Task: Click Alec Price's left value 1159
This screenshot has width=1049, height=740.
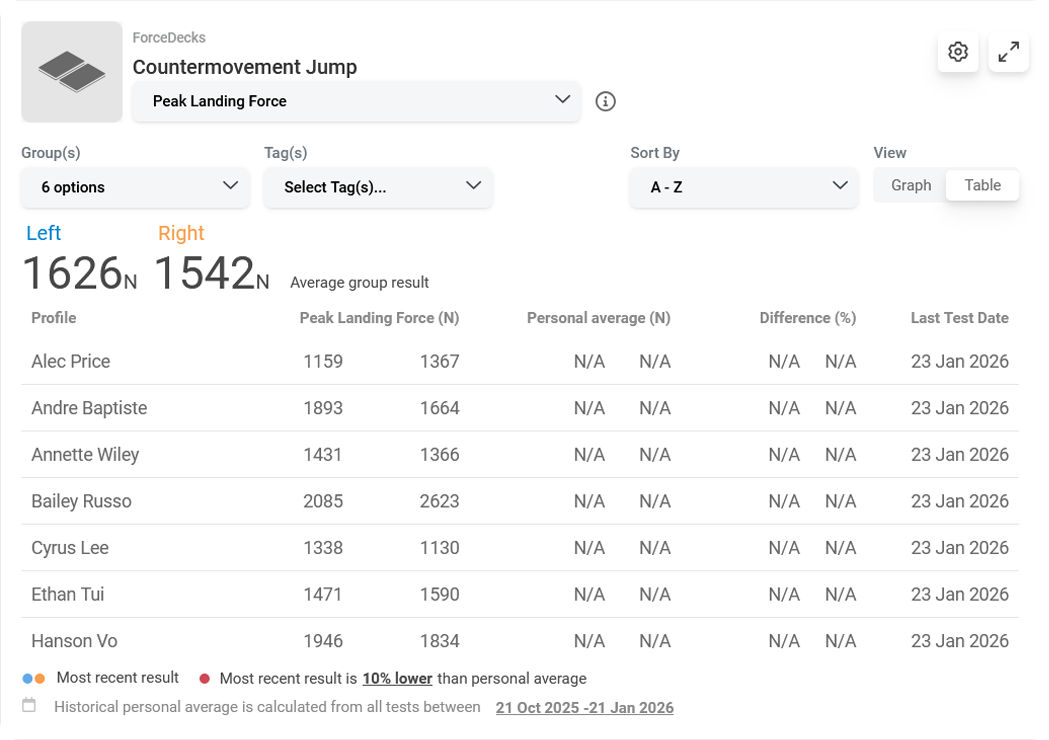Action: click(x=323, y=361)
